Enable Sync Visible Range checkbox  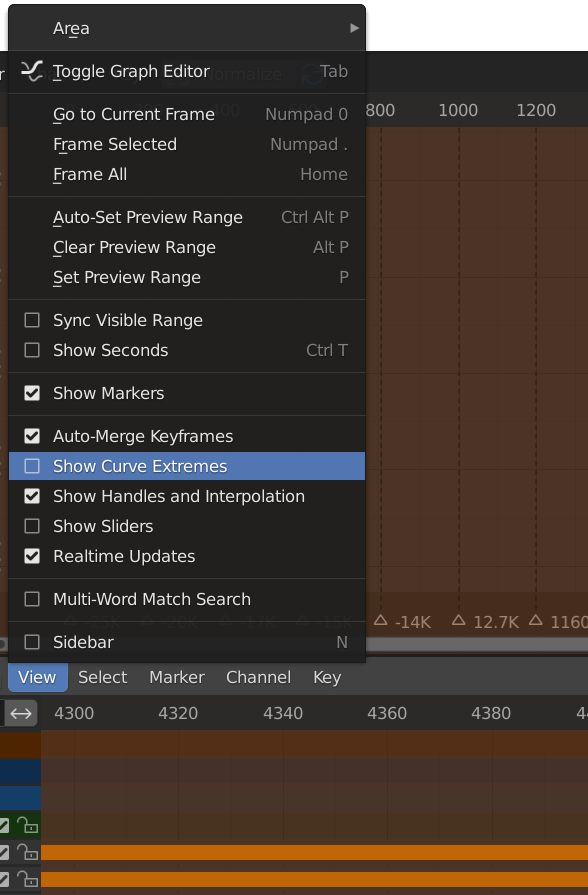[x=32, y=320]
